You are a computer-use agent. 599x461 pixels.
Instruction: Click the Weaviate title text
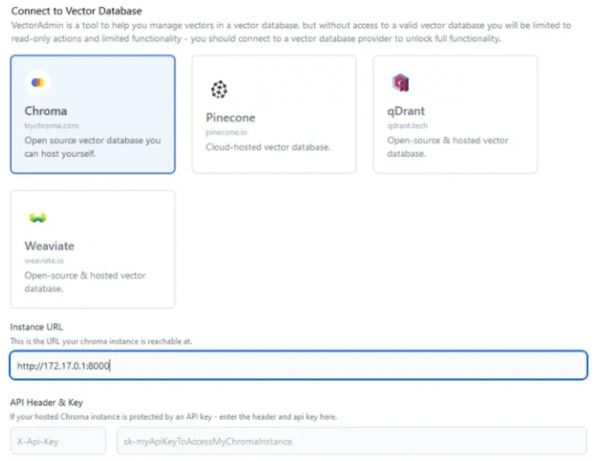[49, 246]
